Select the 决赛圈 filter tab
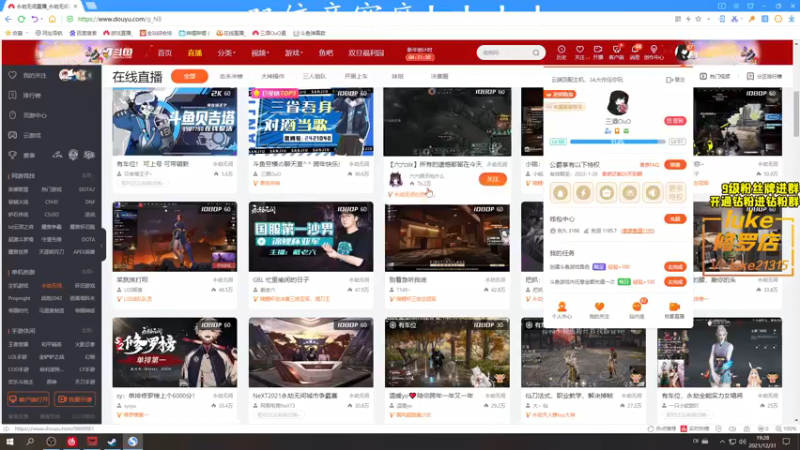 pos(439,76)
